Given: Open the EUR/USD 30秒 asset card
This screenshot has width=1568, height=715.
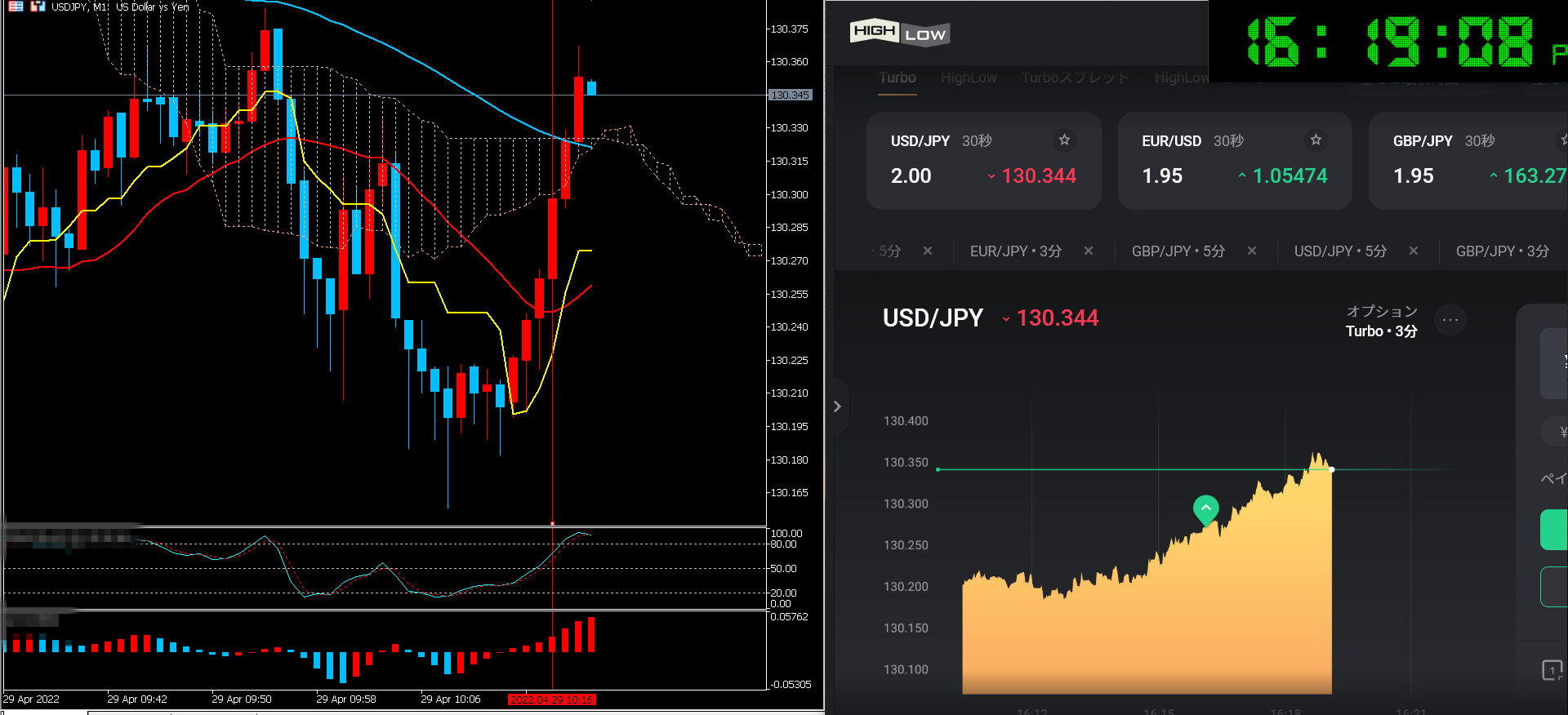Looking at the screenshot, I should [x=1235, y=161].
